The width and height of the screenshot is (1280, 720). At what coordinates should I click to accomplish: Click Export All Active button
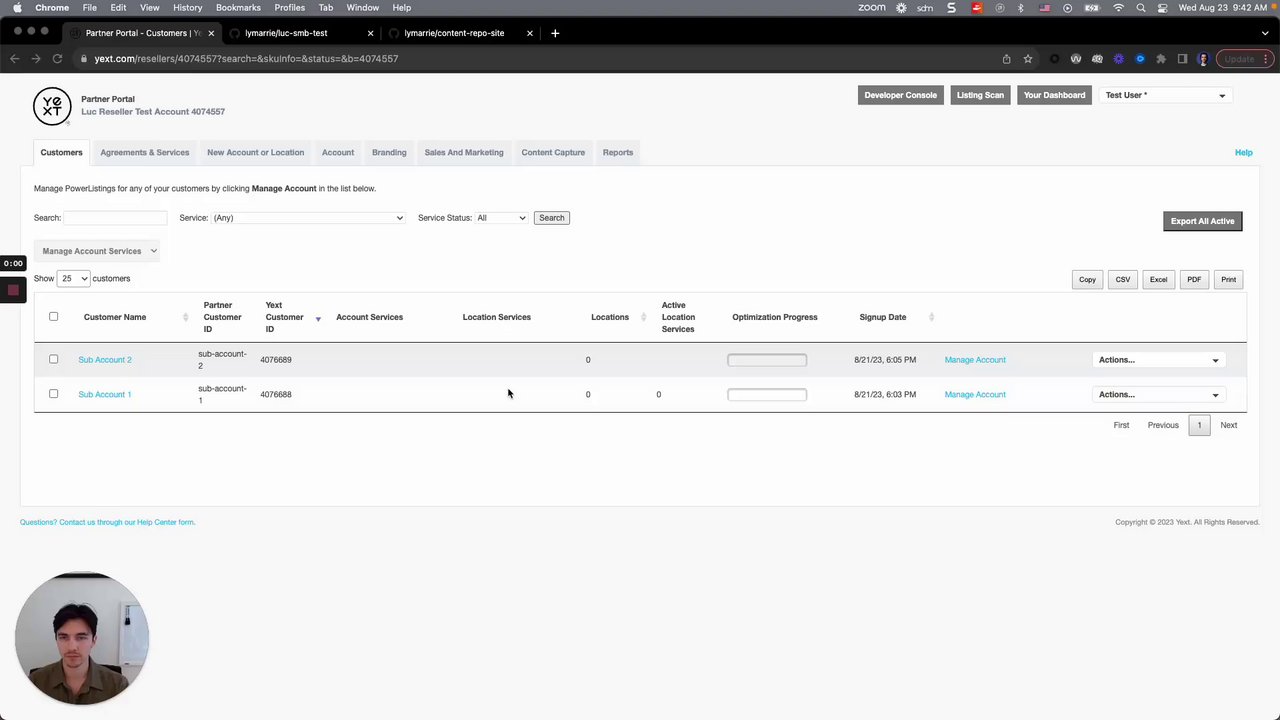[x=1202, y=221]
